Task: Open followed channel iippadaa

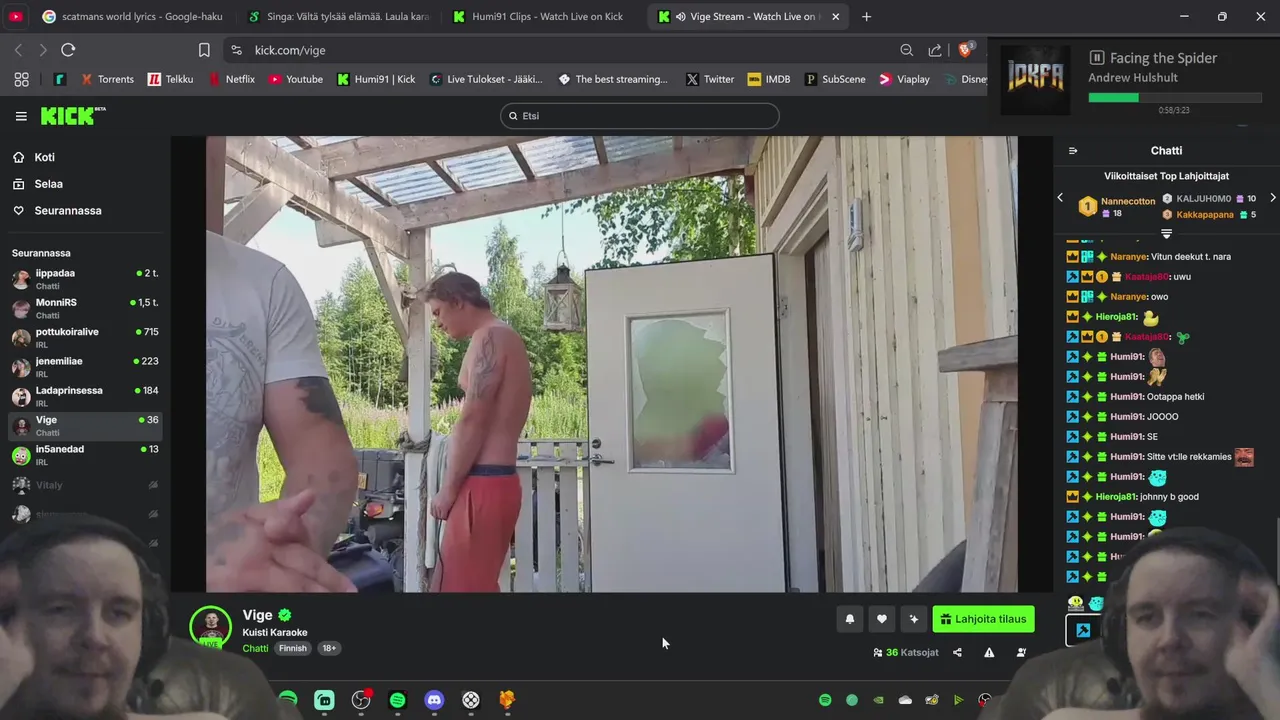Action: (85, 279)
